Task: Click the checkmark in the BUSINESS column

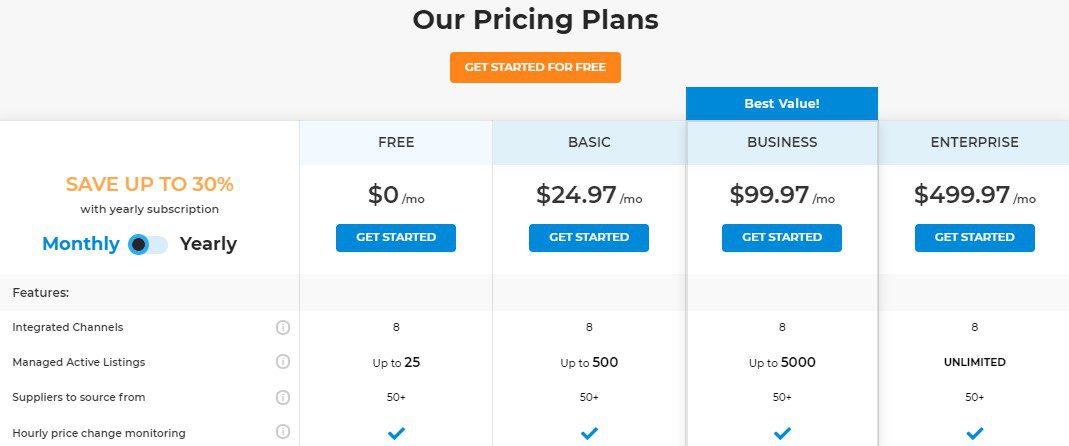Action: pos(782,433)
